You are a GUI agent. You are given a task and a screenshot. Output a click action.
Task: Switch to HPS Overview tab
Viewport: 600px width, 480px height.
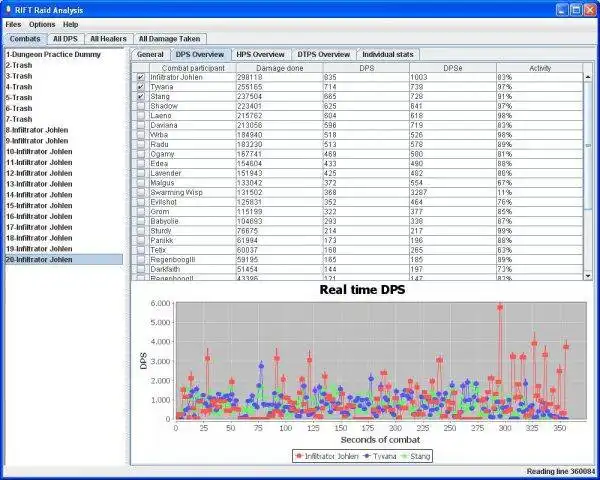[260, 54]
